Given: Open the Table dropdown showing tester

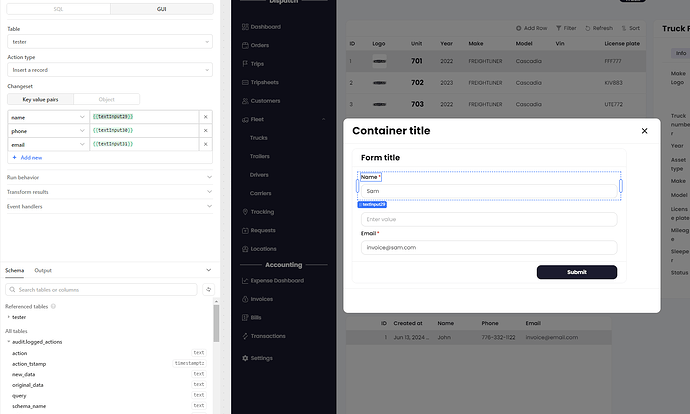Looking at the screenshot, I should [x=109, y=42].
